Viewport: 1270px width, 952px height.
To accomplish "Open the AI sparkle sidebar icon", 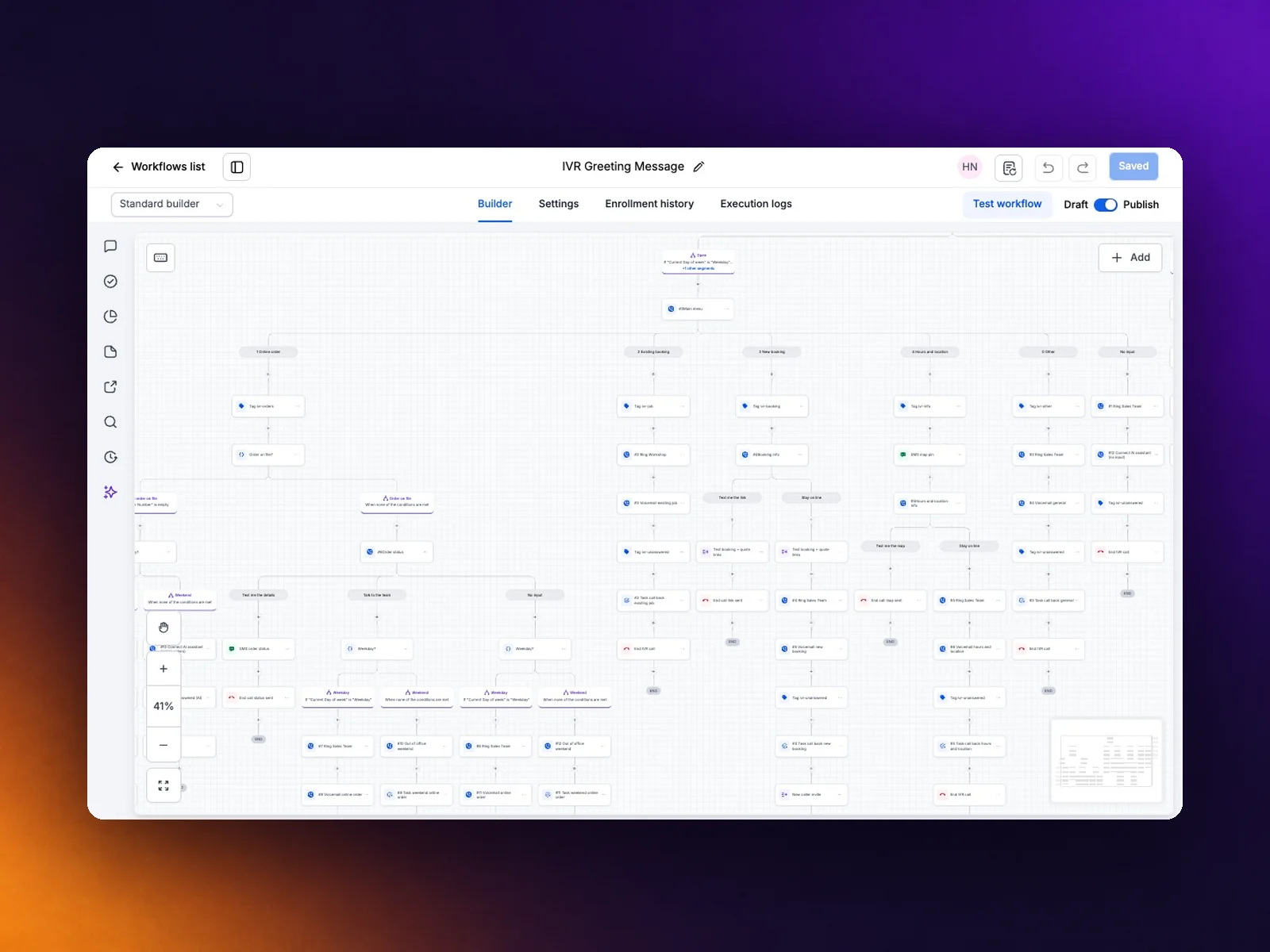I will (x=110, y=492).
